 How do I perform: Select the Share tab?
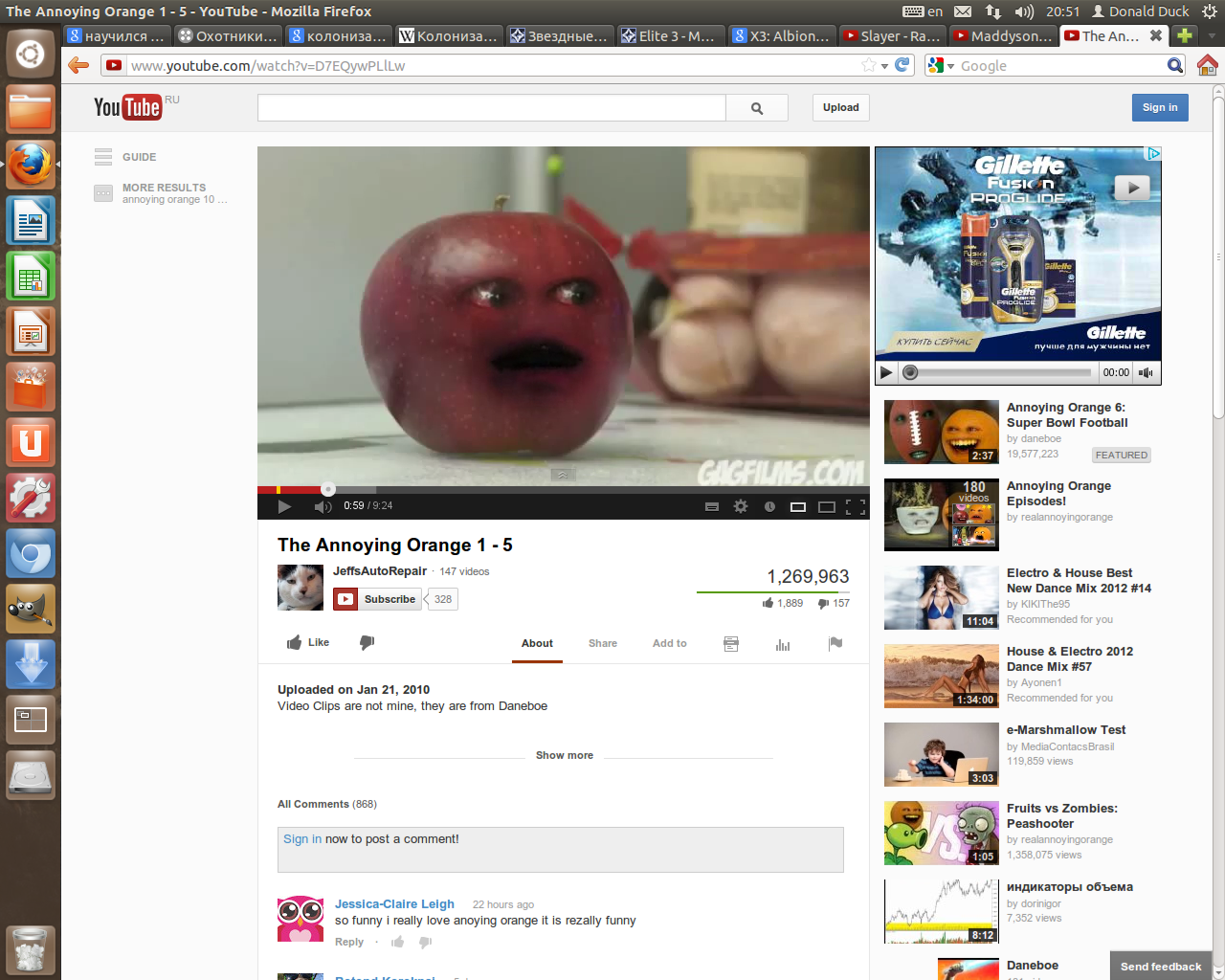pos(603,643)
